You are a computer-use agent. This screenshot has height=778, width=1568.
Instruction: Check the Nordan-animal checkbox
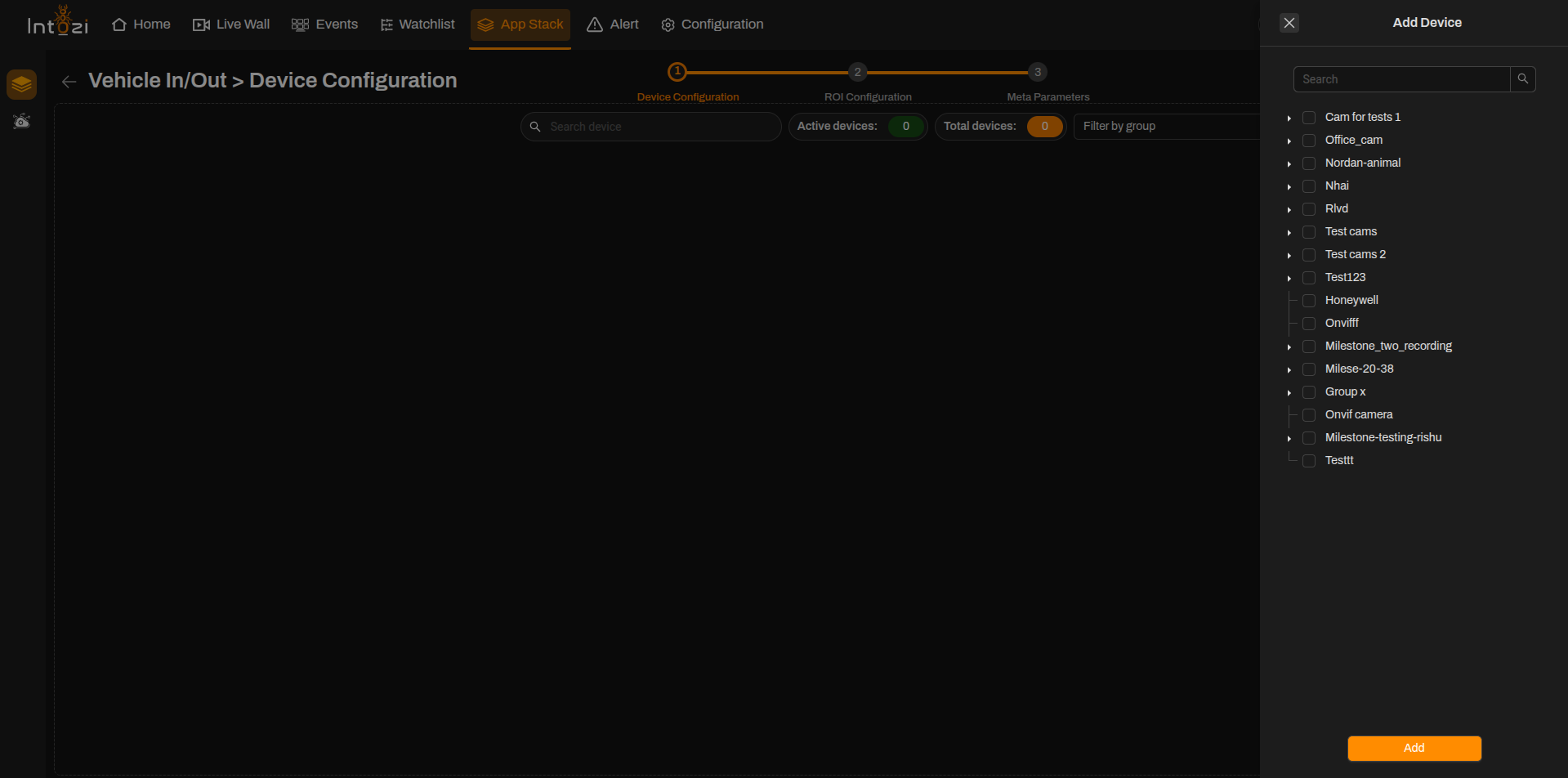1309,163
